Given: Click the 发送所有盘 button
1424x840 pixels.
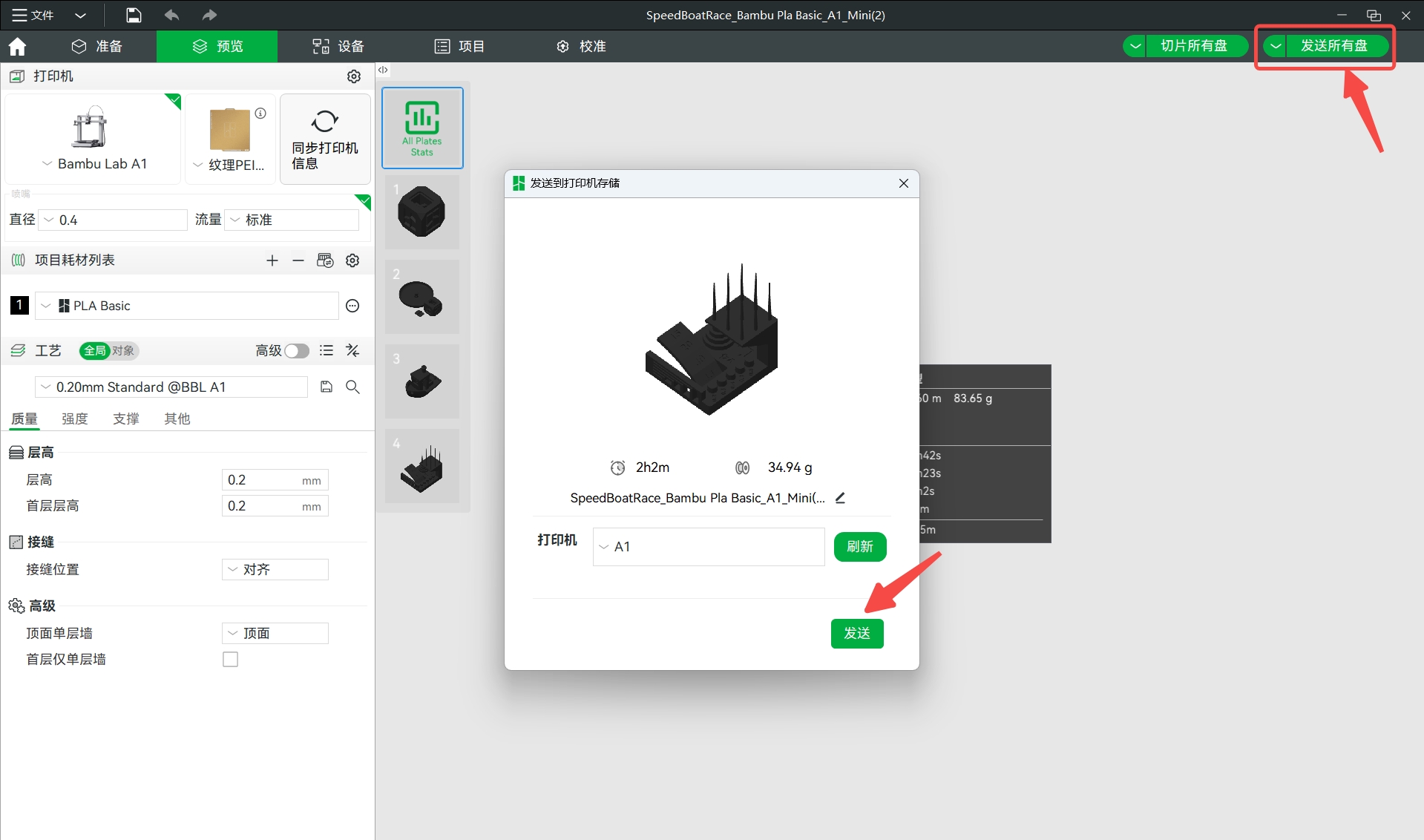Looking at the screenshot, I should [1336, 46].
